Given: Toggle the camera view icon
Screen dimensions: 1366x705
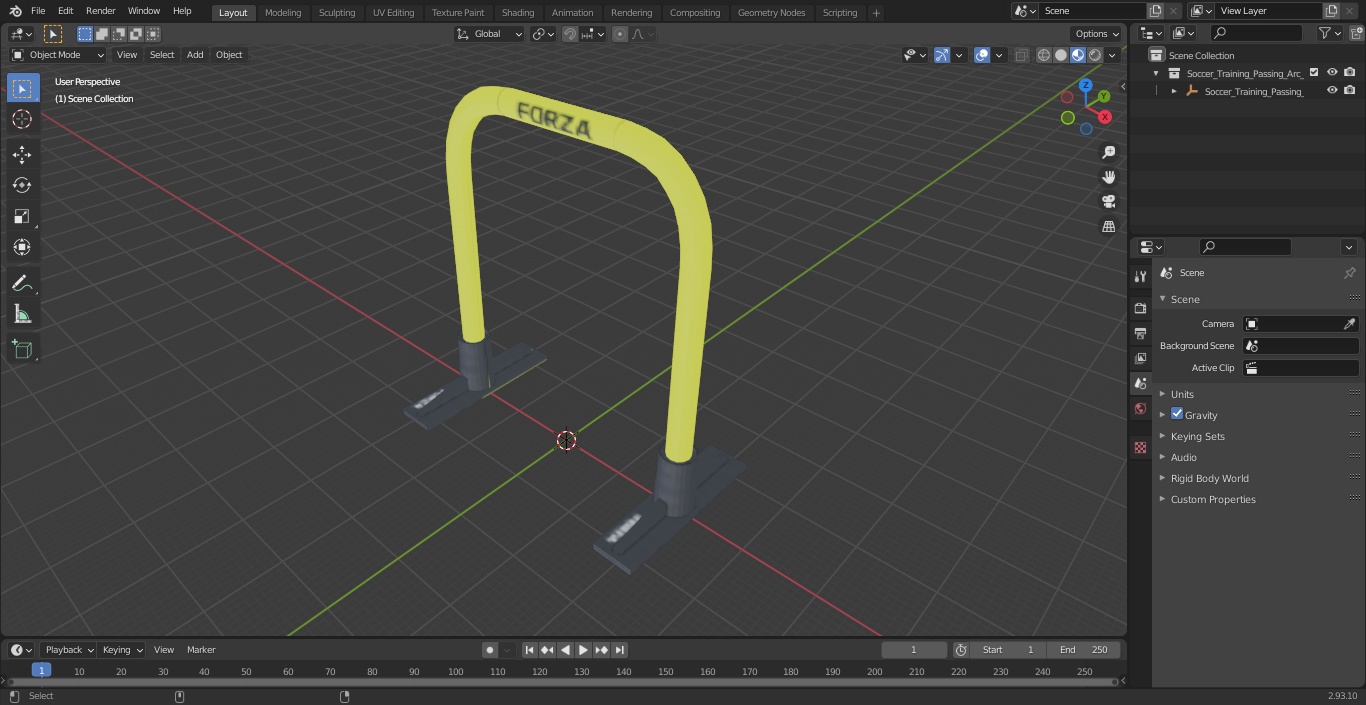Looking at the screenshot, I should pyautogui.click(x=1108, y=202).
